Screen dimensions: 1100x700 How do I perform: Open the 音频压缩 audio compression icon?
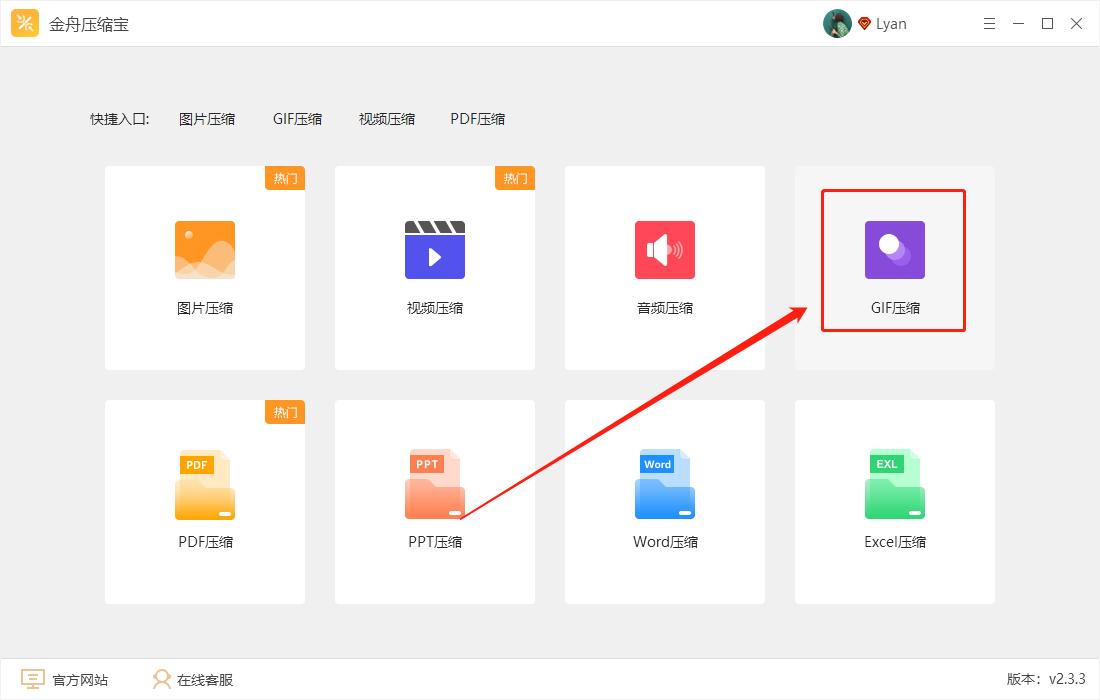tap(664, 250)
